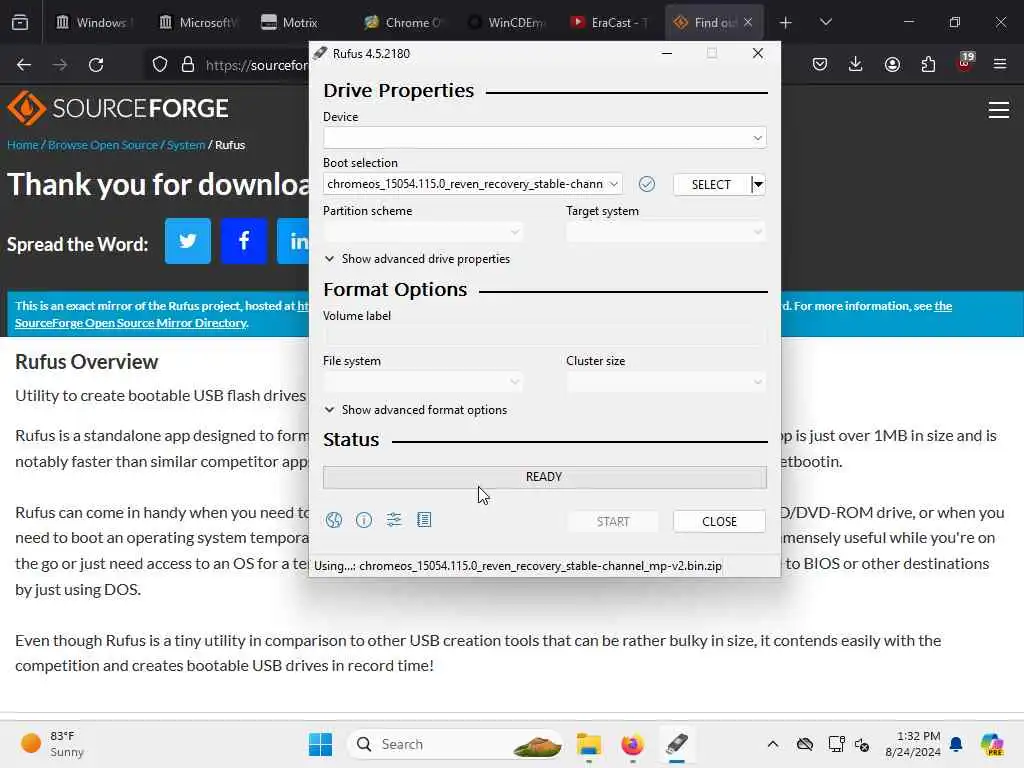Screen dimensions: 1024x768
Task: Switch to the EraCast browser tab
Action: point(610,22)
